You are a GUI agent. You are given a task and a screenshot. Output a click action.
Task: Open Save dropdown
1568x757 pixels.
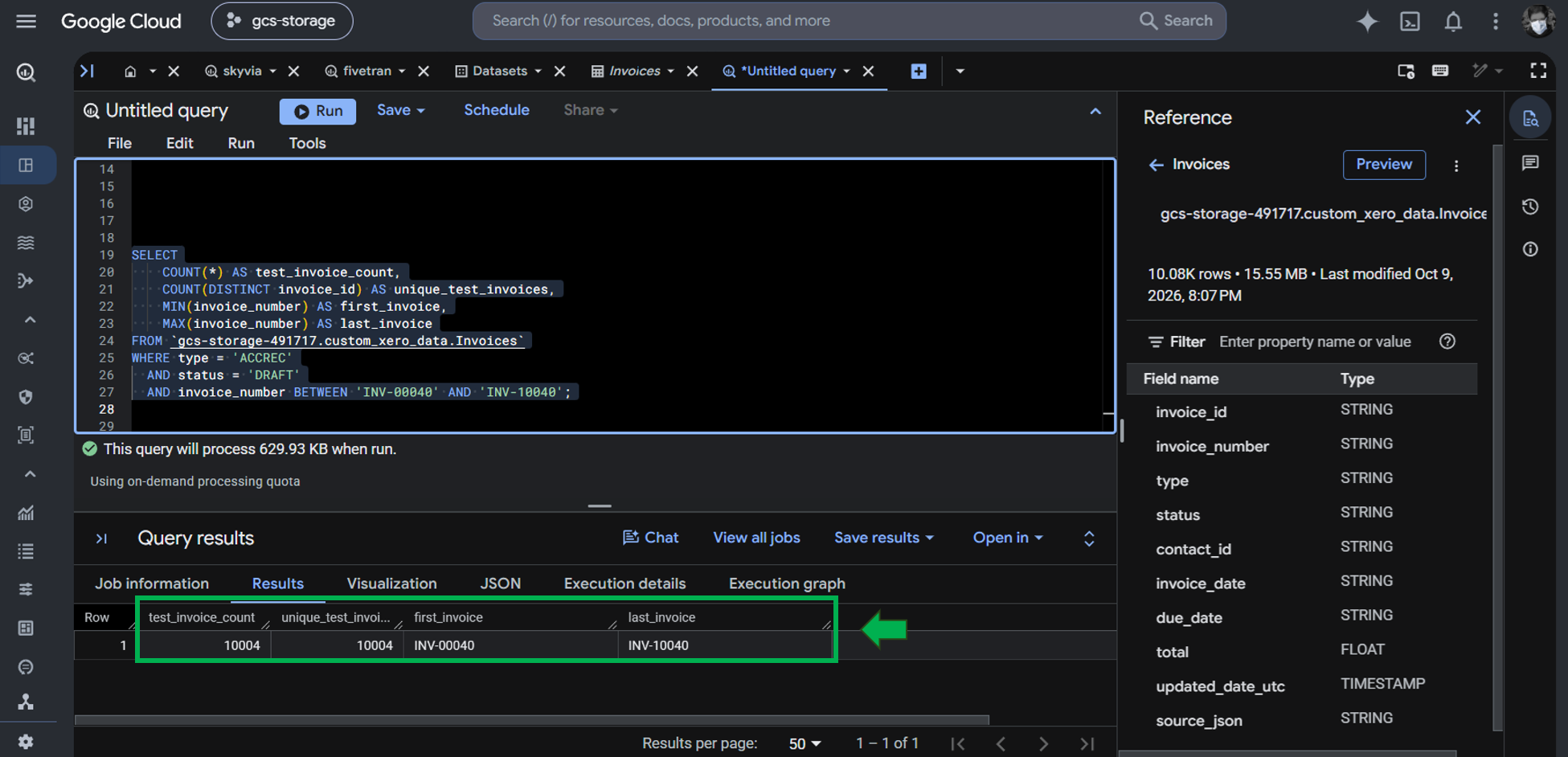[x=400, y=110]
